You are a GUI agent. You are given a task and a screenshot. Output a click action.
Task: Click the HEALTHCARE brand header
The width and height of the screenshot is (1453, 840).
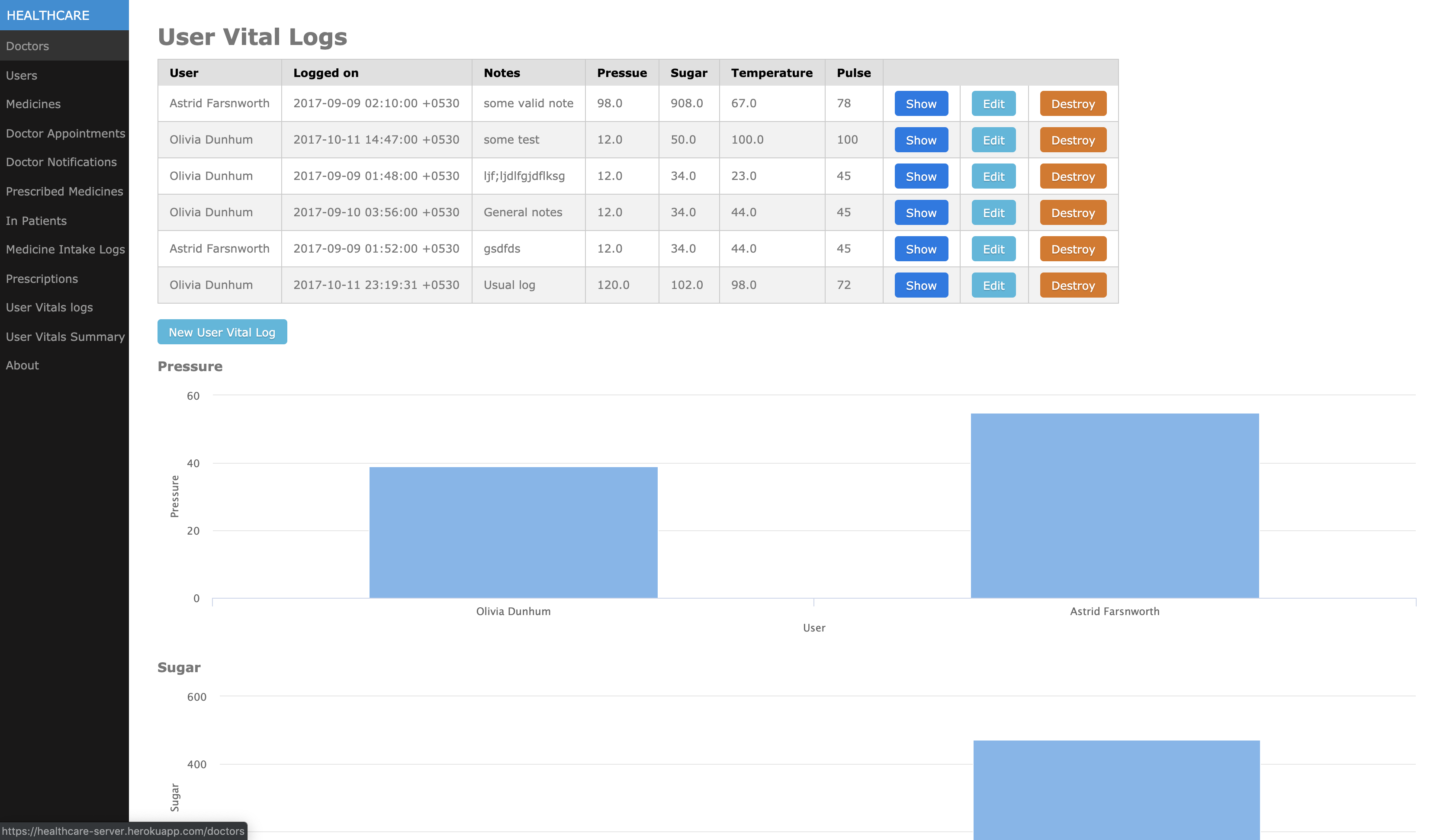(x=48, y=16)
